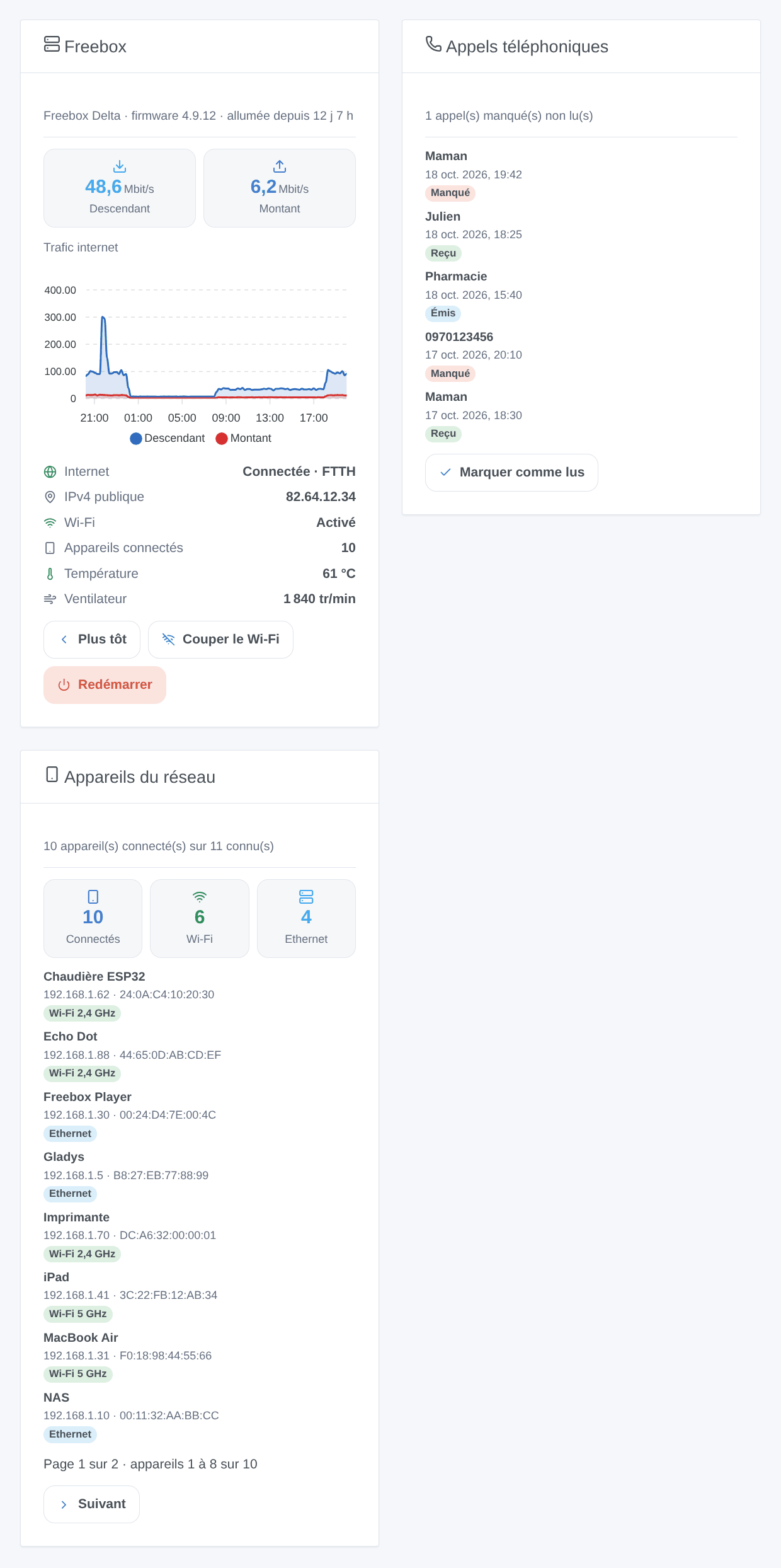Click the Echo Dot device name
This screenshot has height=1568, width=781.
71,1037
